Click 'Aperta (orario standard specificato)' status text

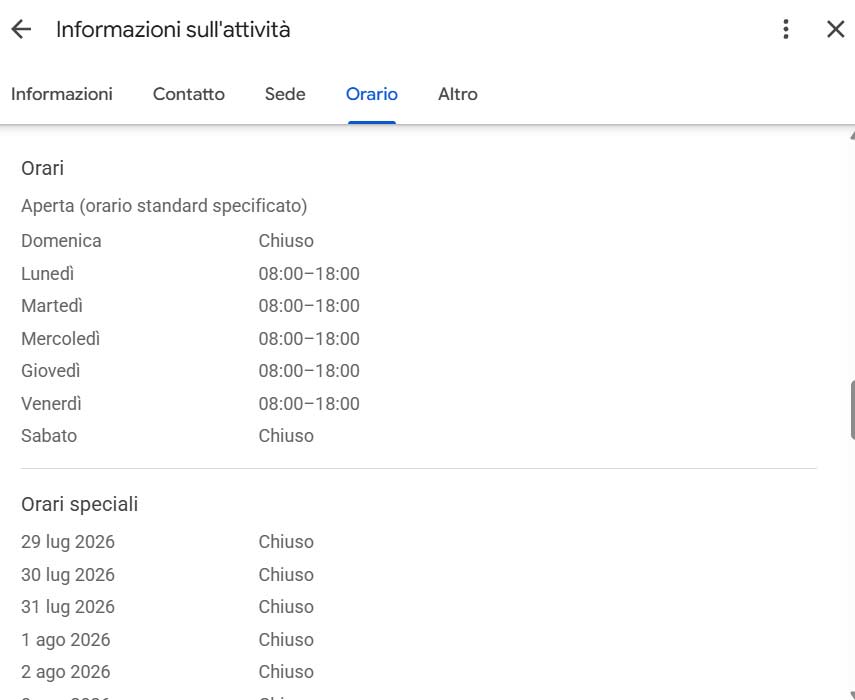(164, 206)
